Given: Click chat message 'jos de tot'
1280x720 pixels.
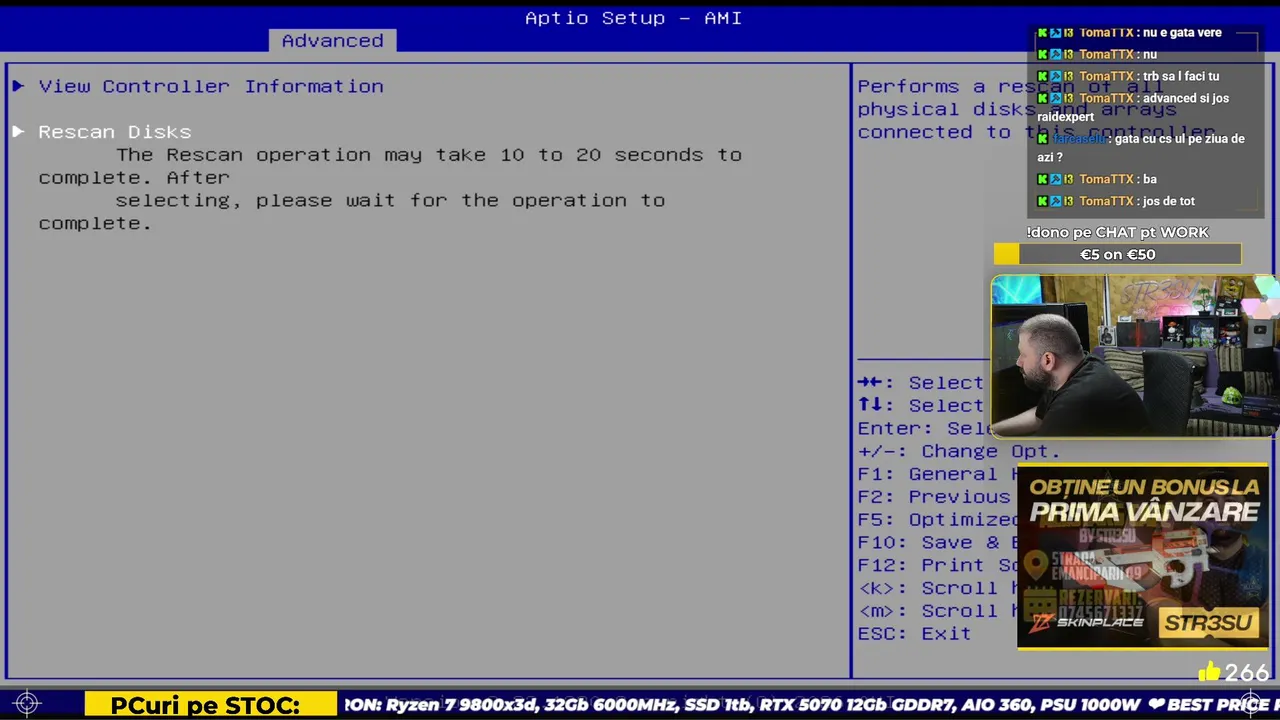Looking at the screenshot, I should pyautogui.click(x=1168, y=201).
